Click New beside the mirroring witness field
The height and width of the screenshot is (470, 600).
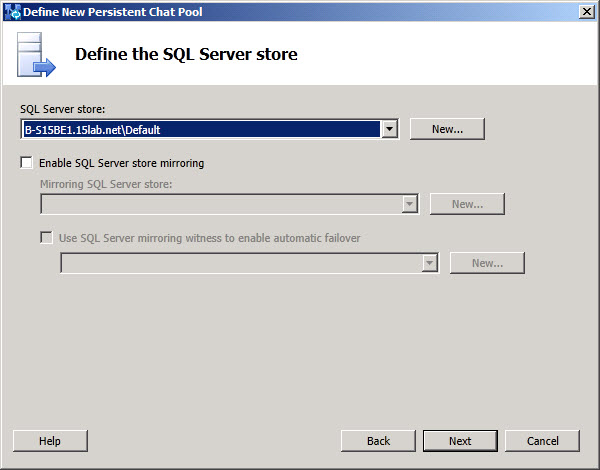click(x=487, y=263)
